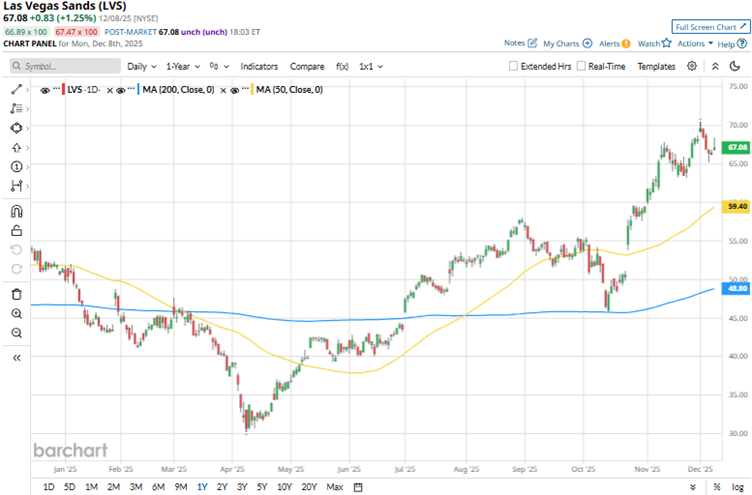Zoom in using the magnifier plus icon

[x=16, y=313]
